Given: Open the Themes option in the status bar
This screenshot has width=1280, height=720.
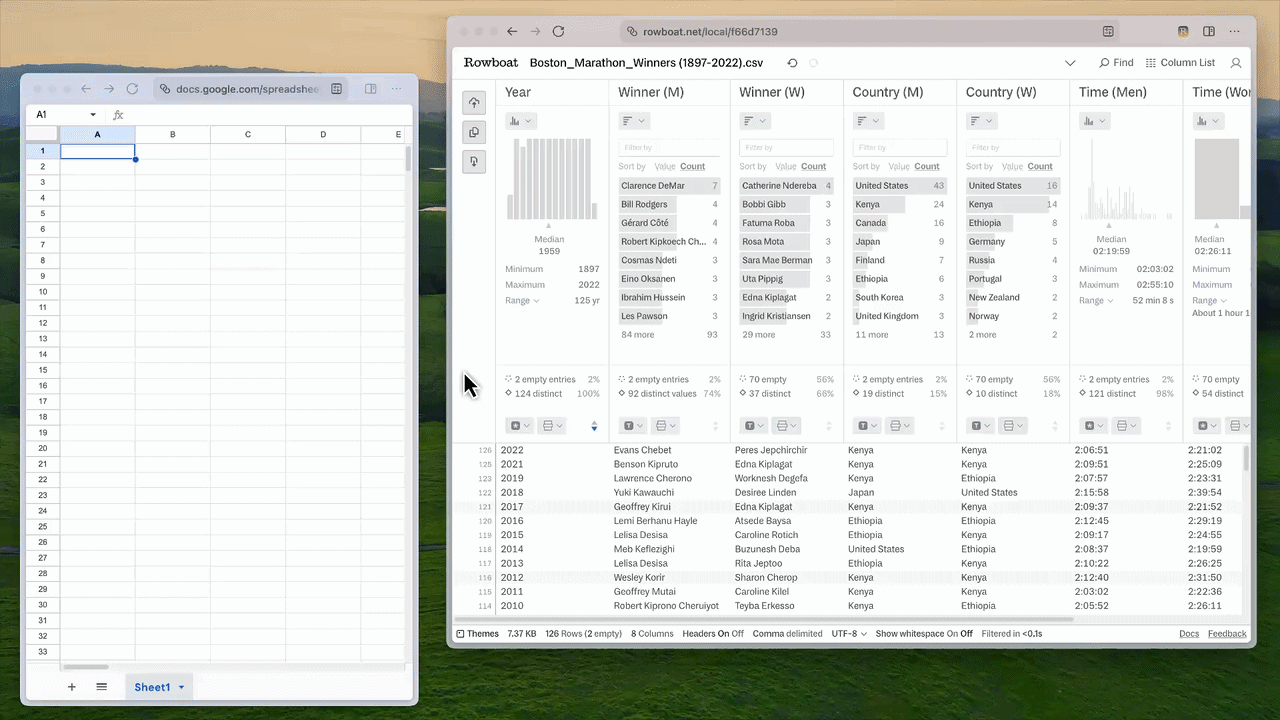Looking at the screenshot, I should click(x=477, y=634).
